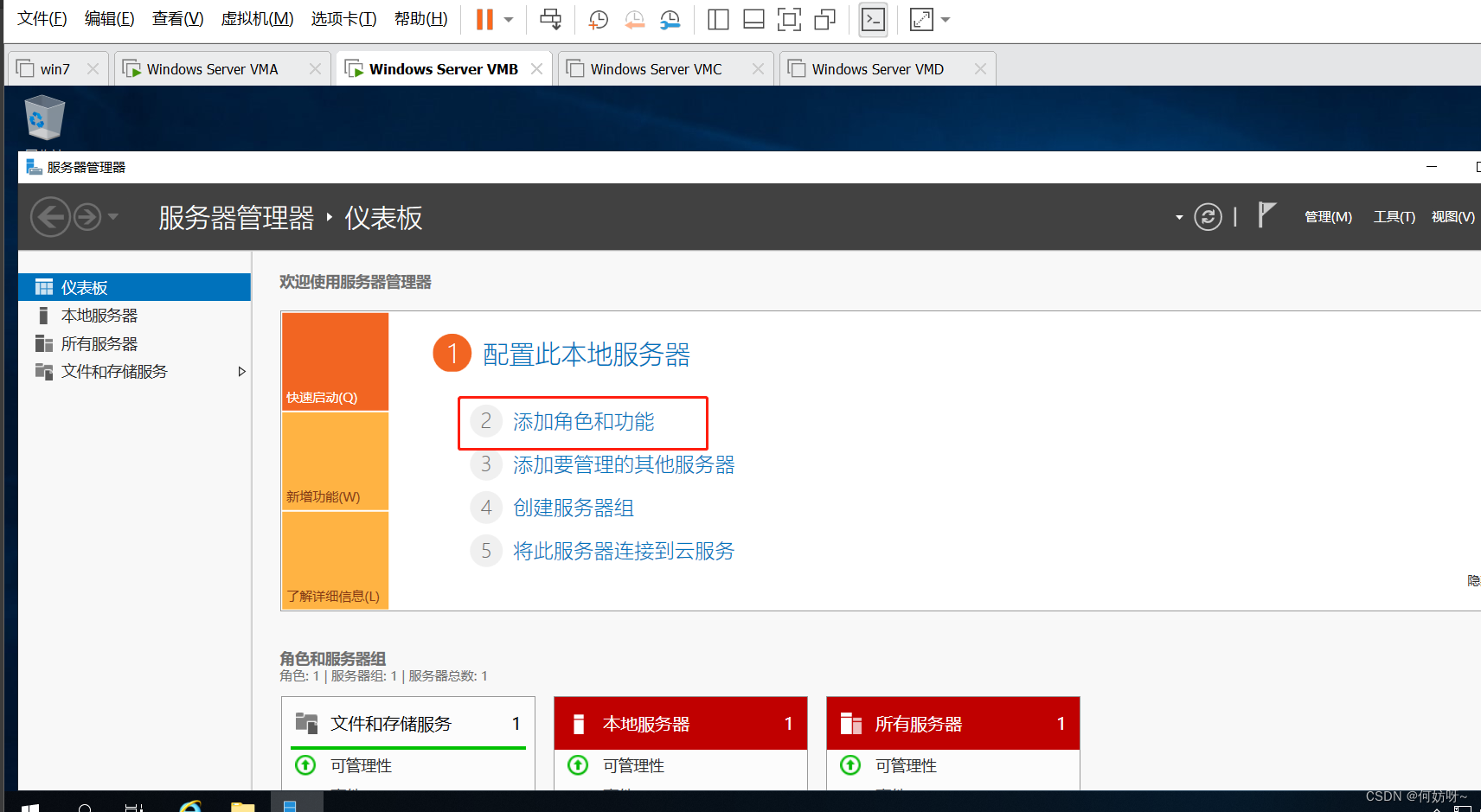This screenshot has height=812, width=1481.
Task: Click 可管理性 in the 所有服务器 tile
Action: (x=907, y=765)
